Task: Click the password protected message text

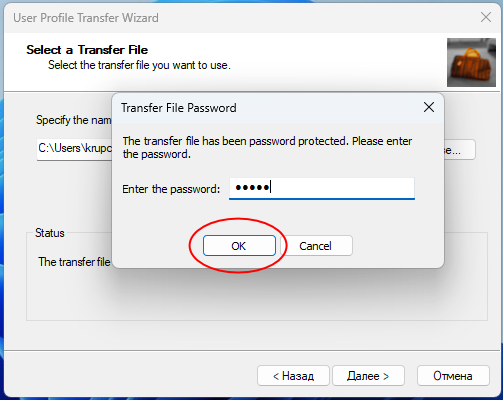Action: point(267,147)
